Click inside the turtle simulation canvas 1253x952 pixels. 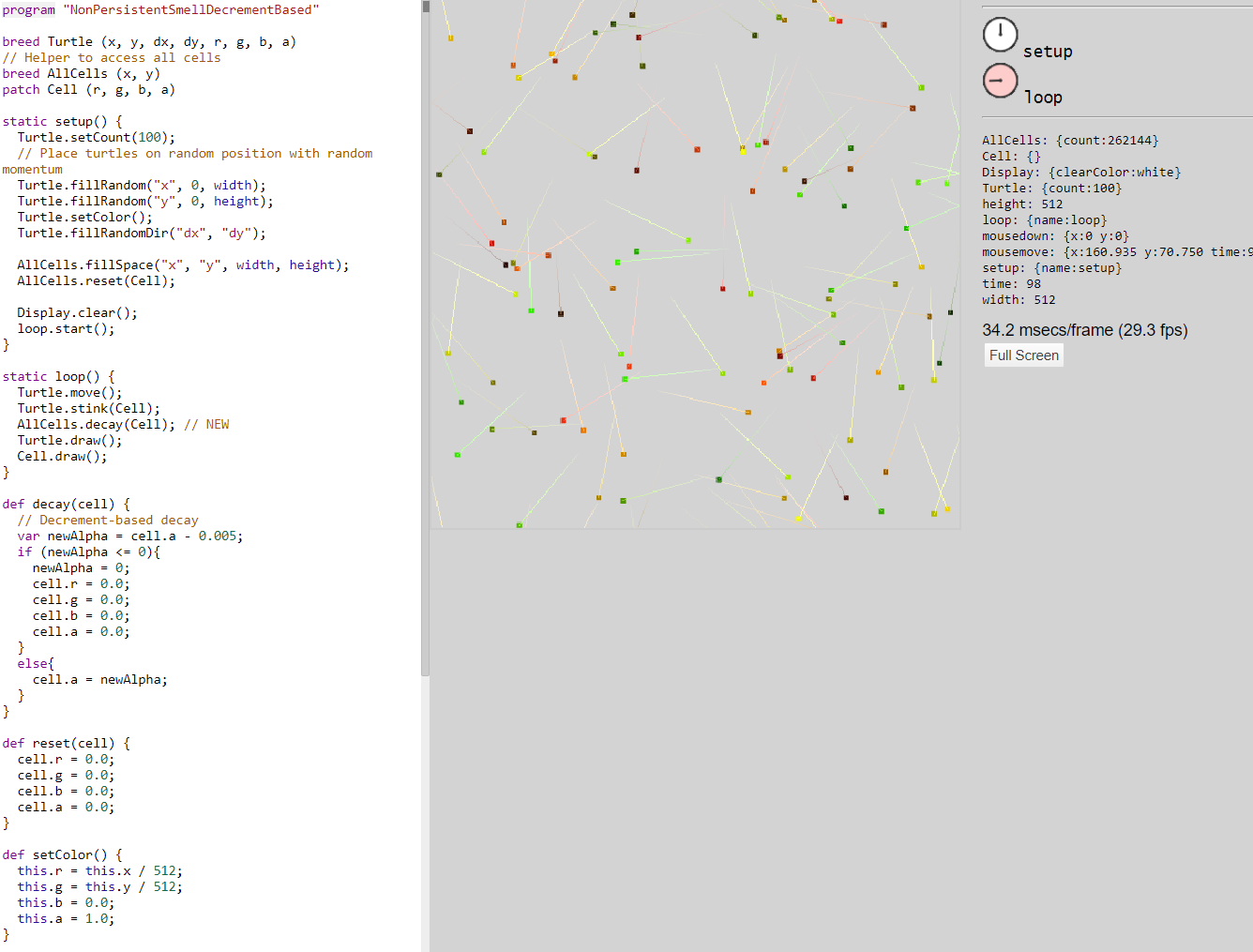[x=694, y=263]
